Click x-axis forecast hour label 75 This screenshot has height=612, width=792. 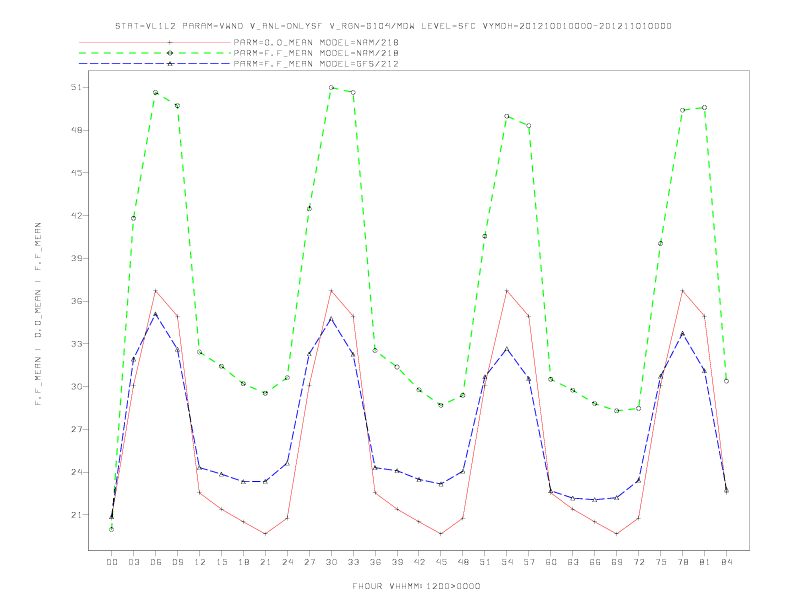click(x=661, y=562)
